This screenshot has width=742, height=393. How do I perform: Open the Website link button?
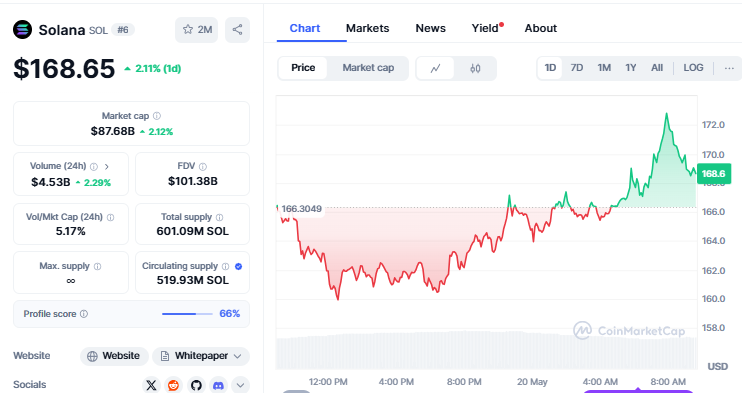(114, 356)
